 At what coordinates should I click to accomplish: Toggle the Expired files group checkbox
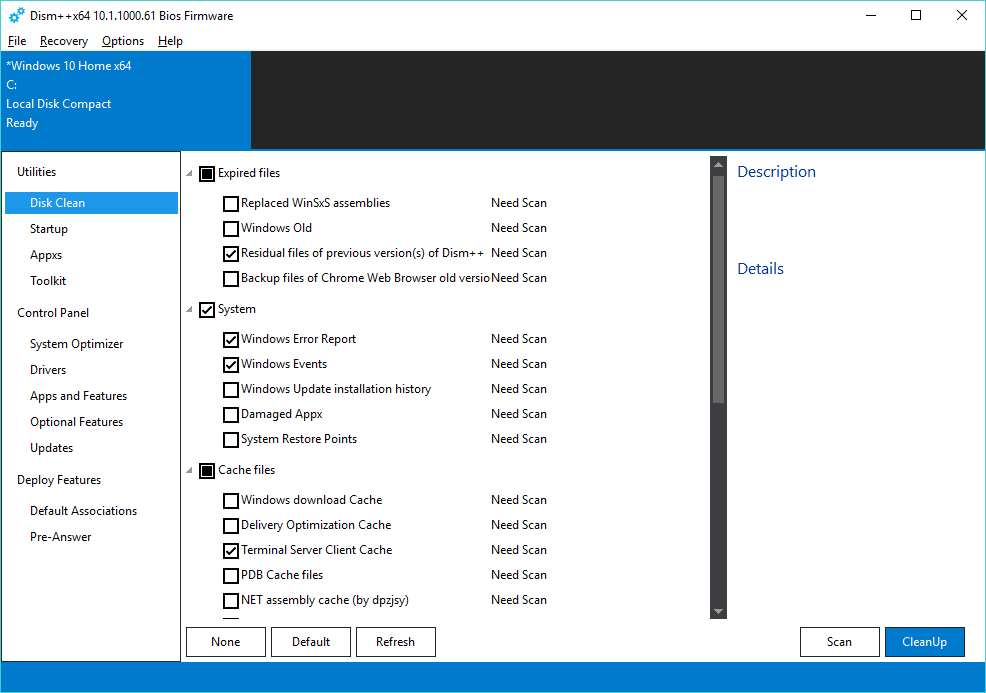pyautogui.click(x=207, y=174)
